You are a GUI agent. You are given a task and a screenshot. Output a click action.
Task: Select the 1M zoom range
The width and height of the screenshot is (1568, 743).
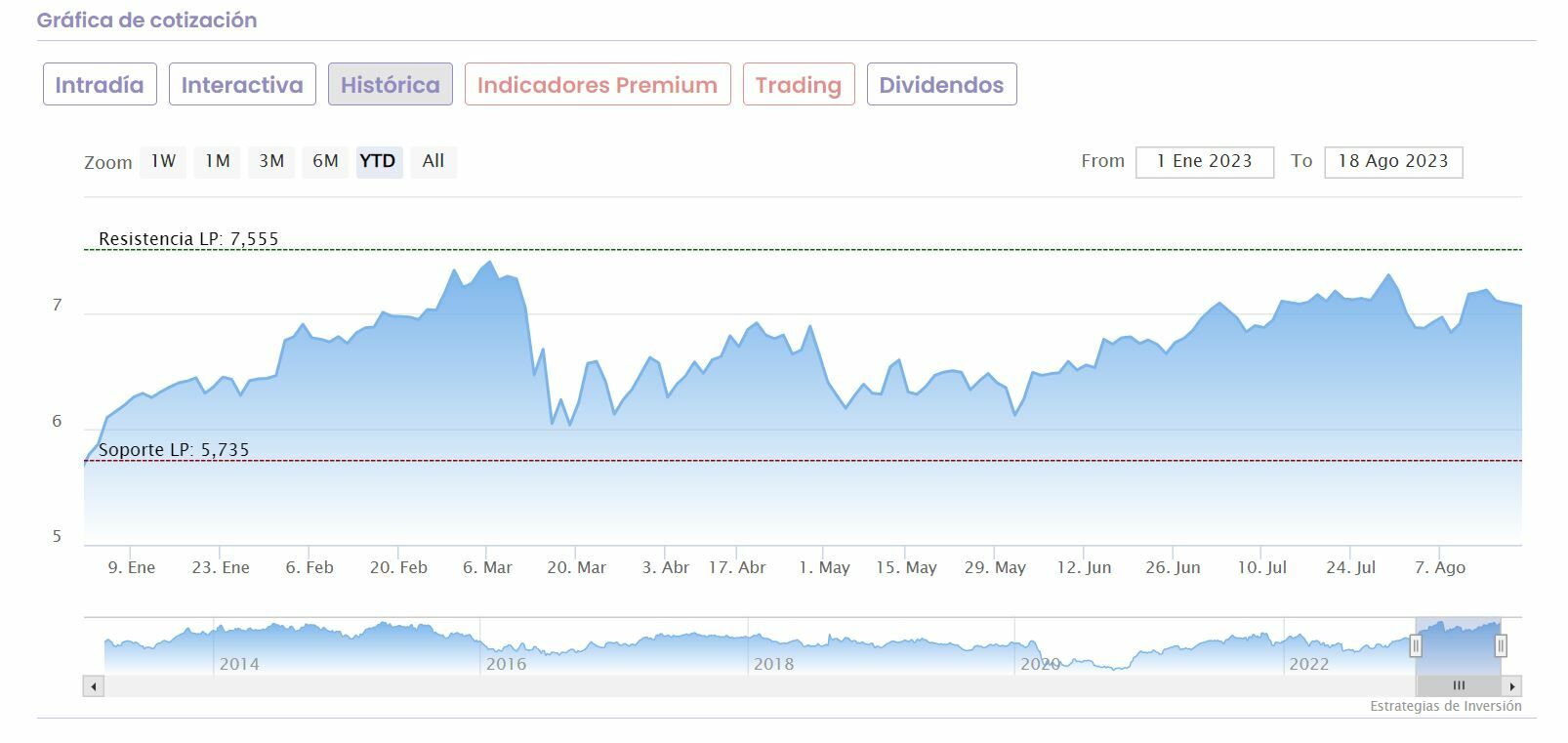[x=217, y=161]
